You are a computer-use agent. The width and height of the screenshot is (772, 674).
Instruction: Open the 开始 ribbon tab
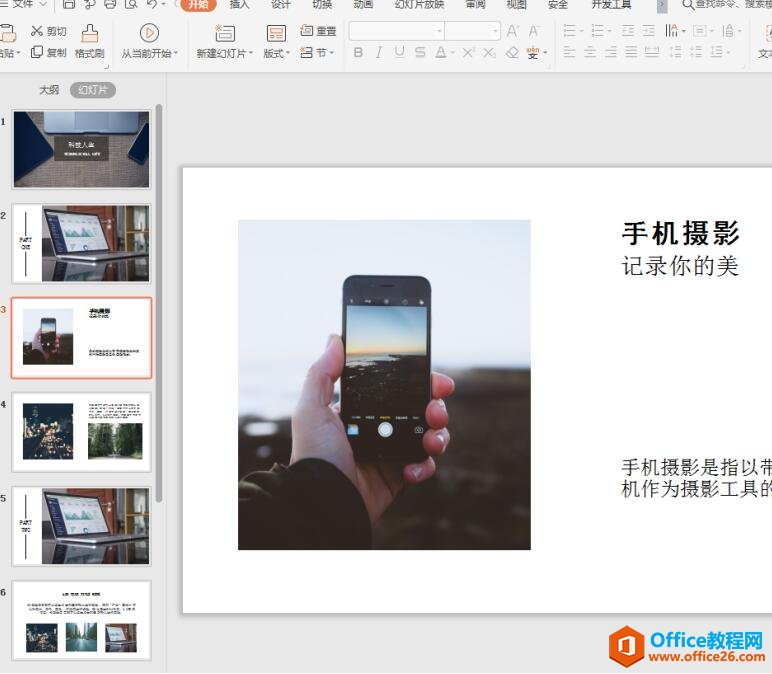pyautogui.click(x=198, y=5)
